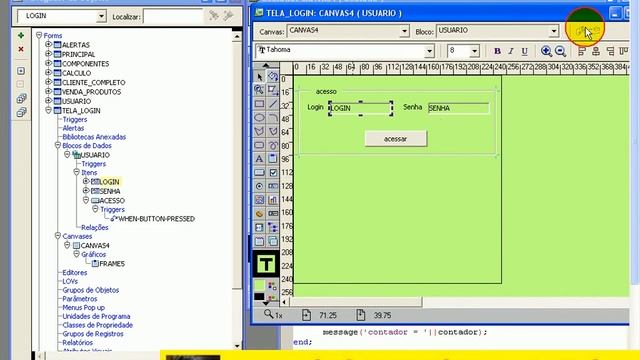Screen dimensions: 640x360
Task: Expand the ALERTAS form node
Action: [48, 44]
